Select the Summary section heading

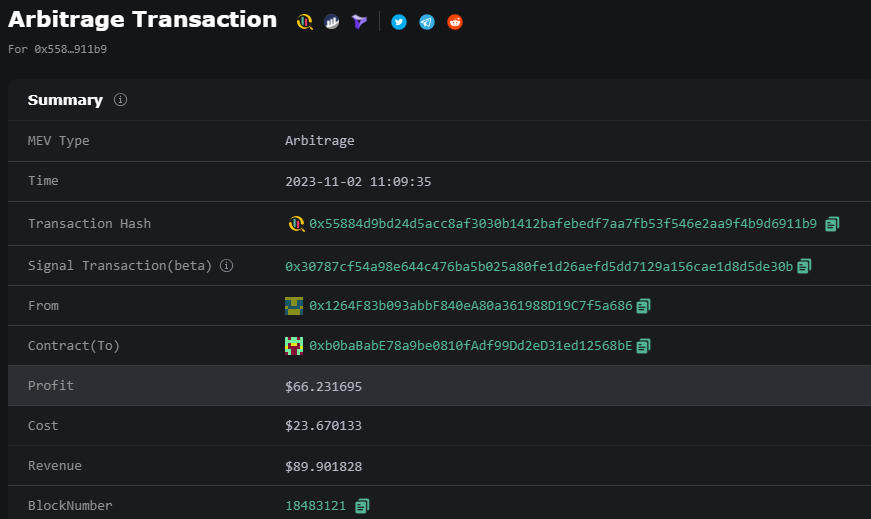click(x=66, y=100)
